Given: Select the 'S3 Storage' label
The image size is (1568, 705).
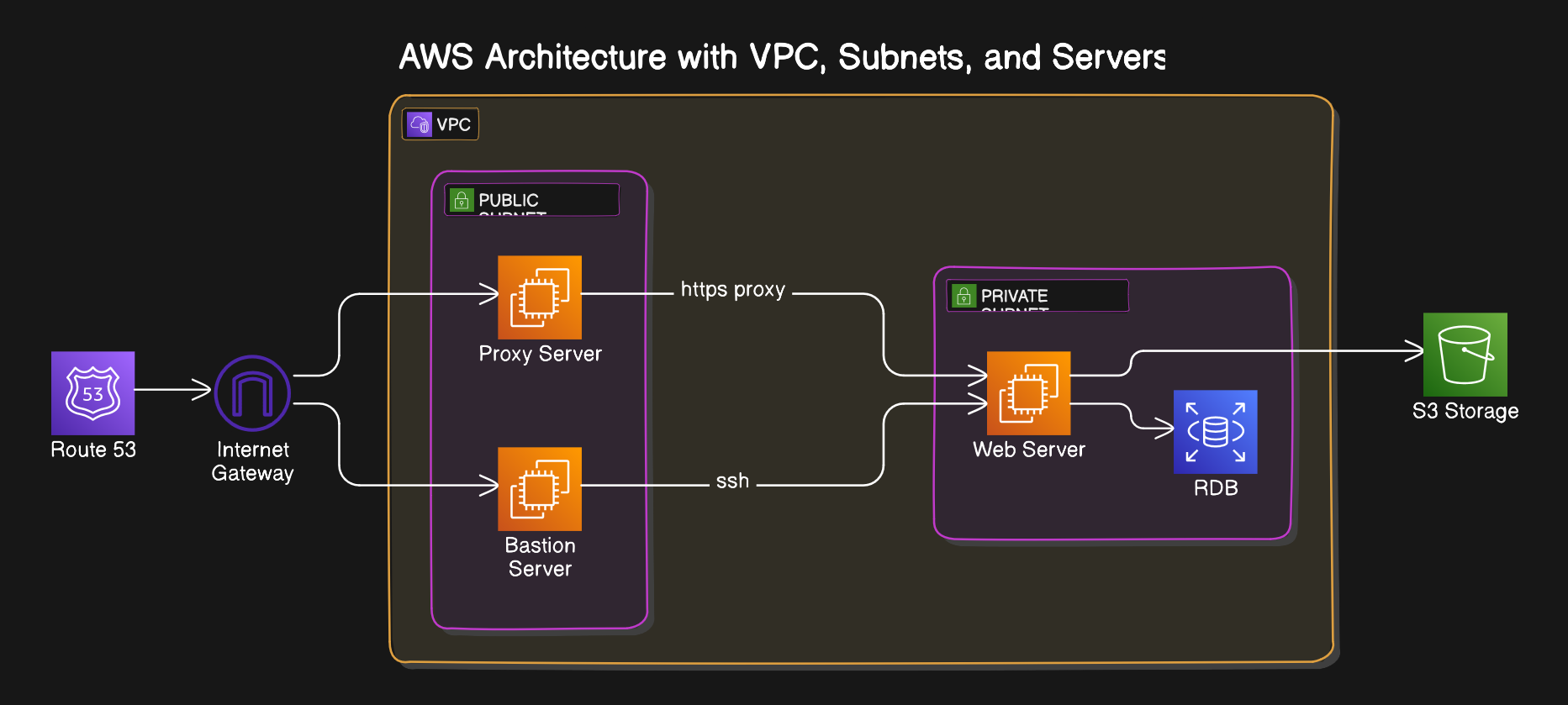Looking at the screenshot, I should pos(1465,411).
